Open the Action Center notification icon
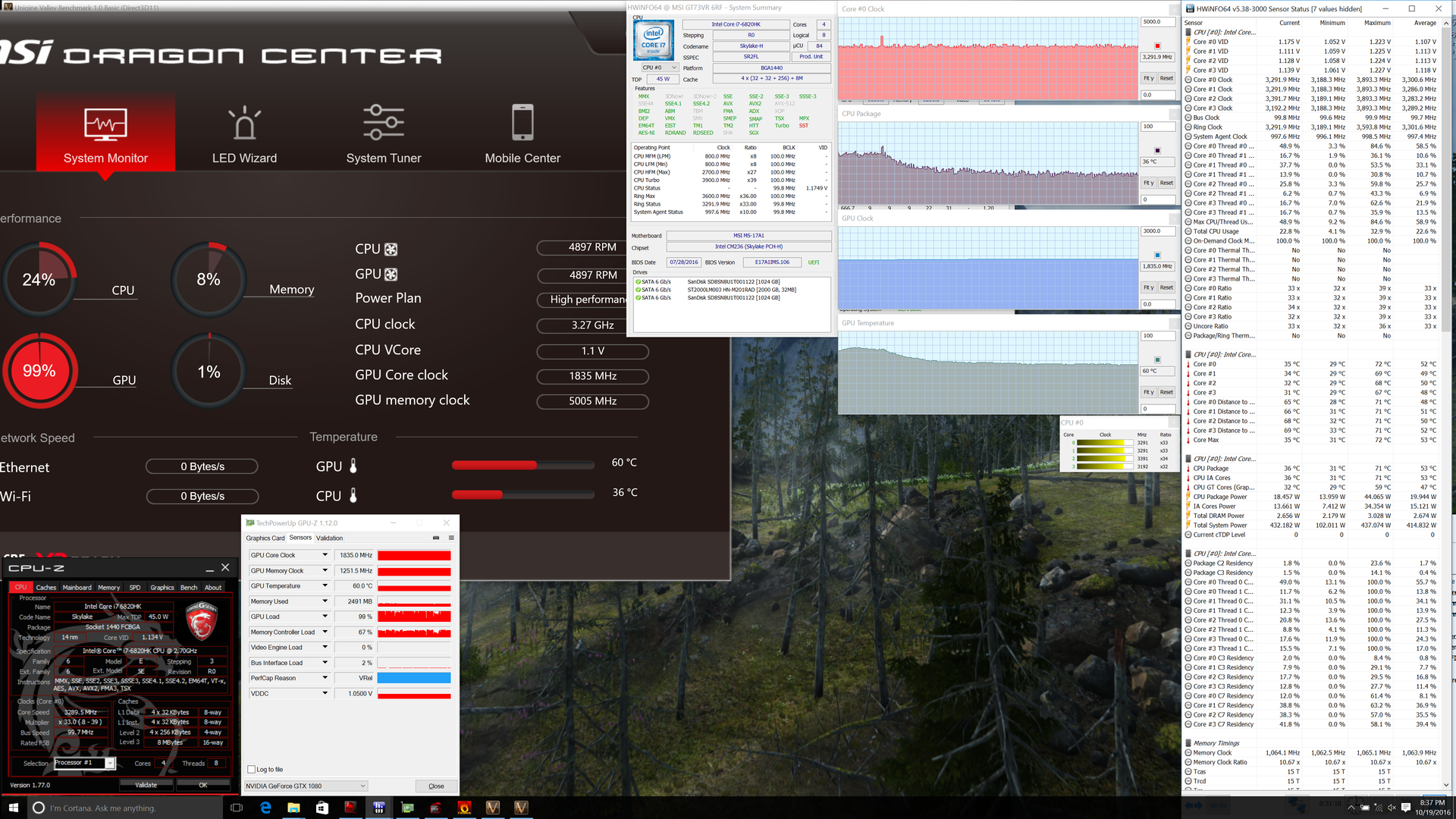This screenshot has width=1456, height=819. [x=1405, y=808]
